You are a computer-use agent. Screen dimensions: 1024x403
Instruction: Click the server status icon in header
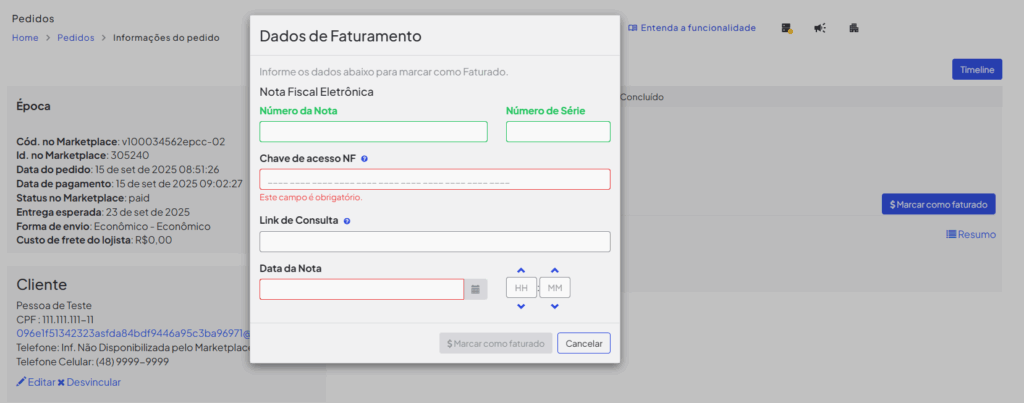[x=787, y=28]
